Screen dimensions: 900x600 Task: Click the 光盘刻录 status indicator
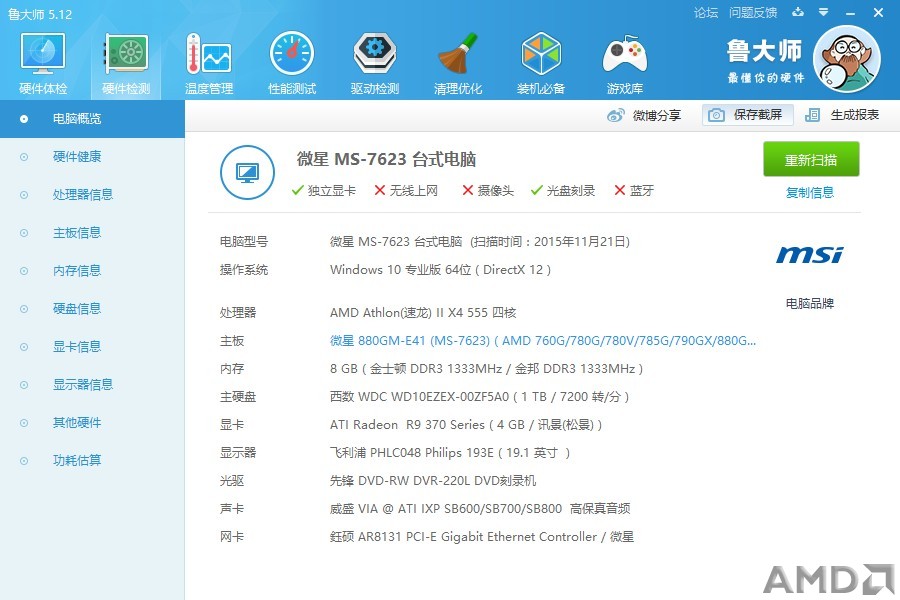(562, 191)
